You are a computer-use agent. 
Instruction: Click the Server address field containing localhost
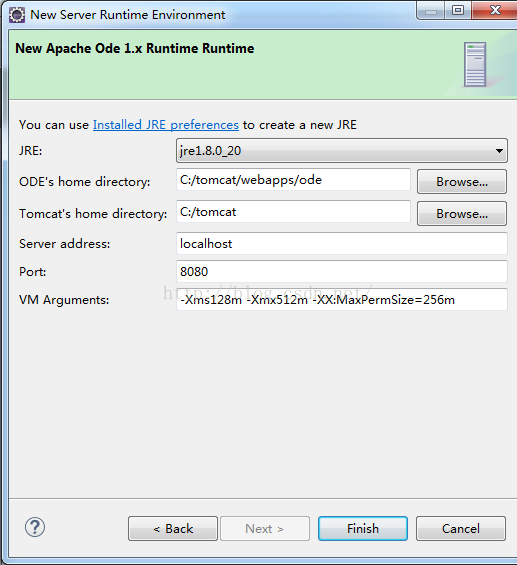[x=342, y=244]
